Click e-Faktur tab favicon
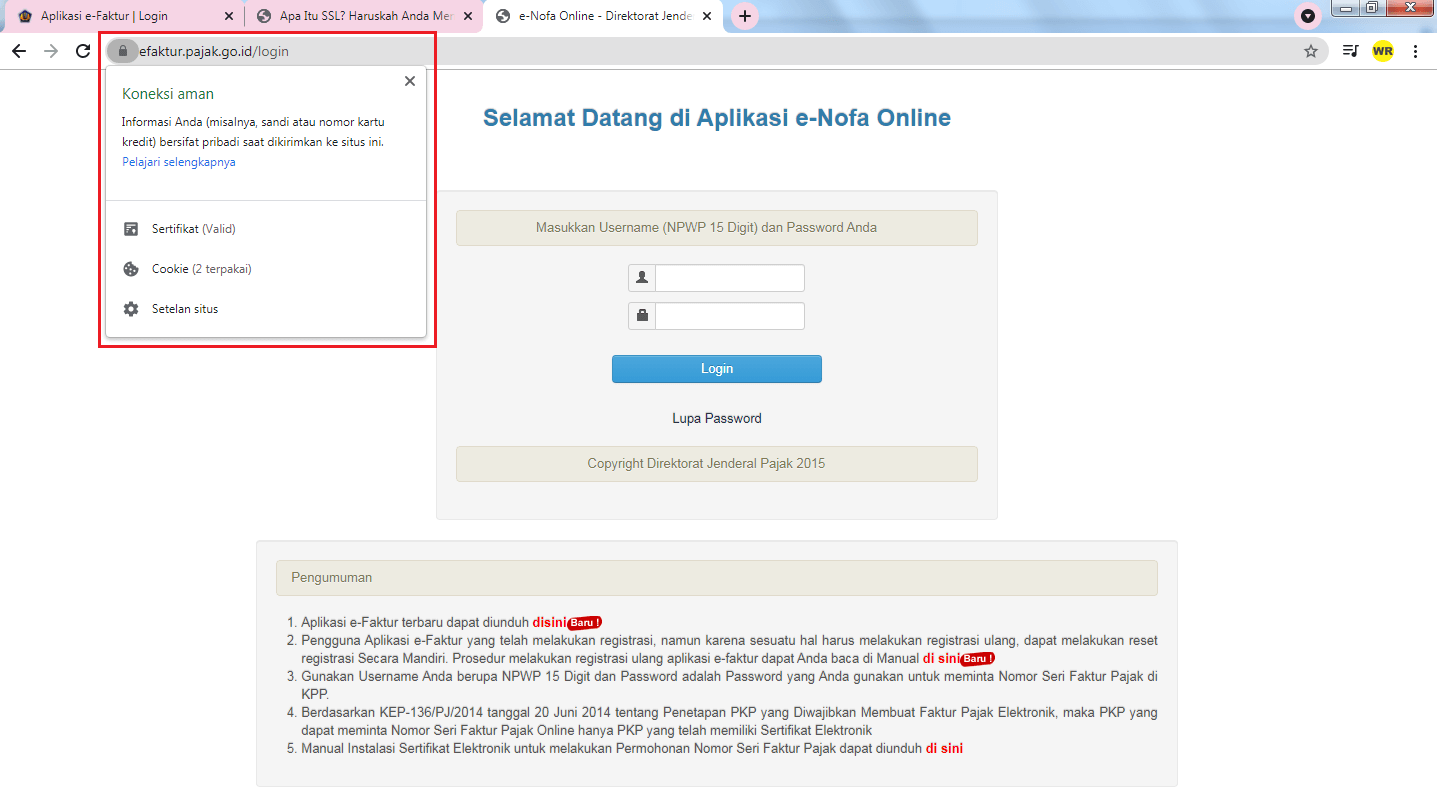Viewport: 1440px width, 809px height. click(x=25, y=16)
